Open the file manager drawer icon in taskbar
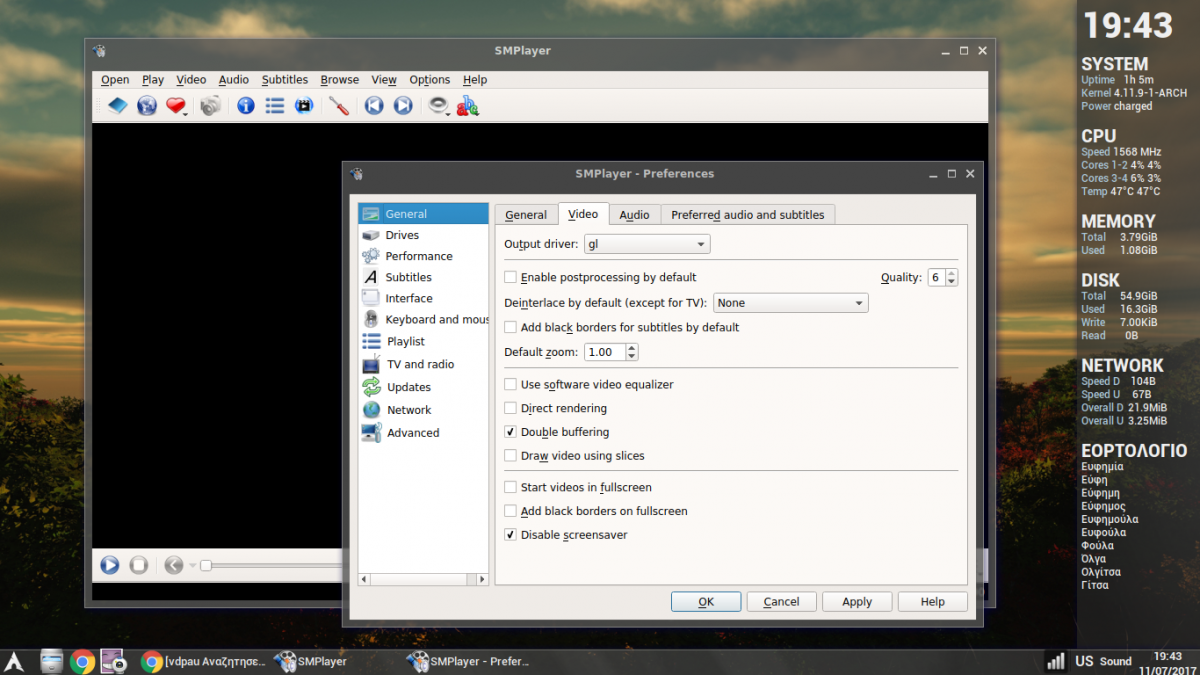The image size is (1200, 675). (52, 661)
